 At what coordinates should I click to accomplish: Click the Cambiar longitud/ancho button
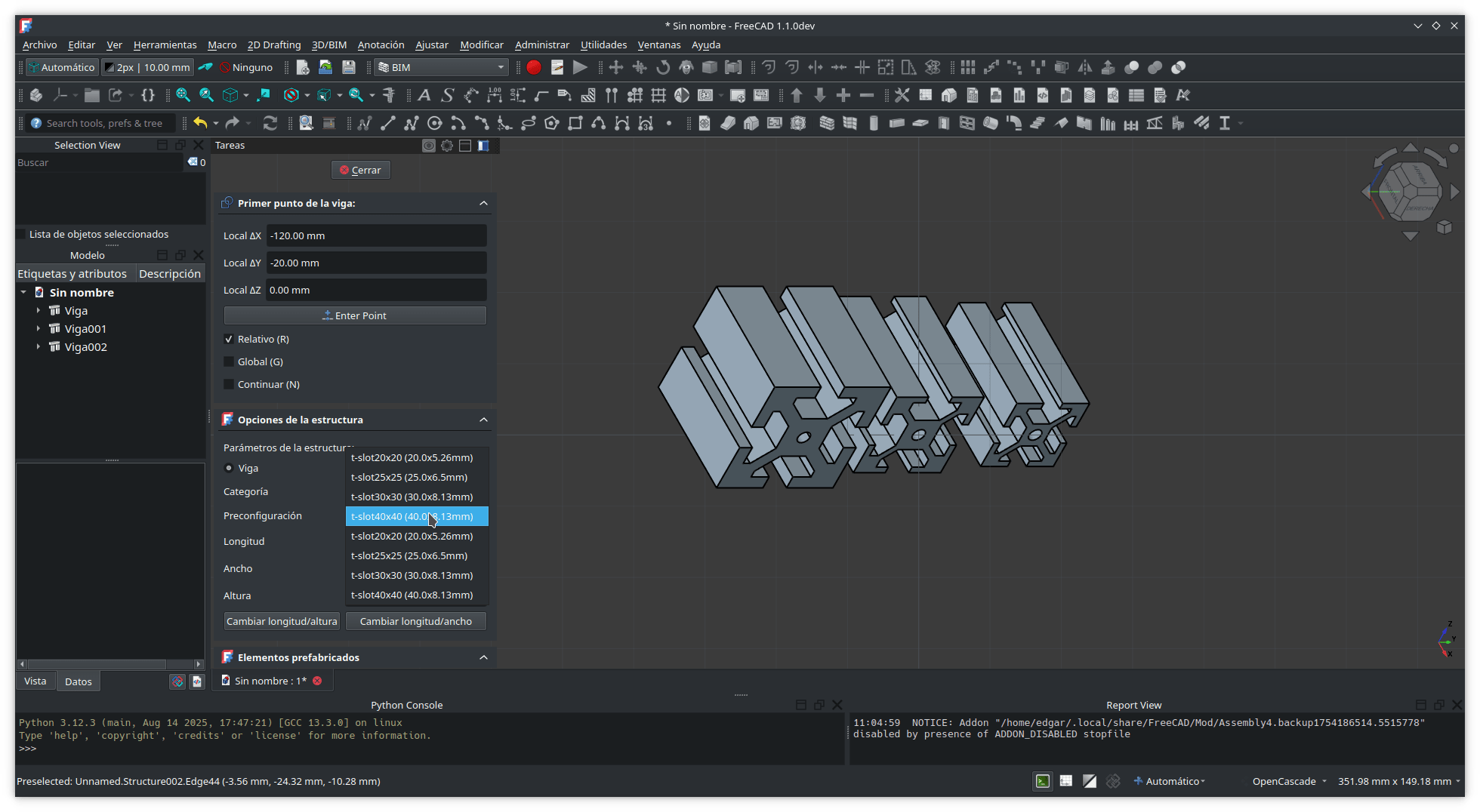415,622
